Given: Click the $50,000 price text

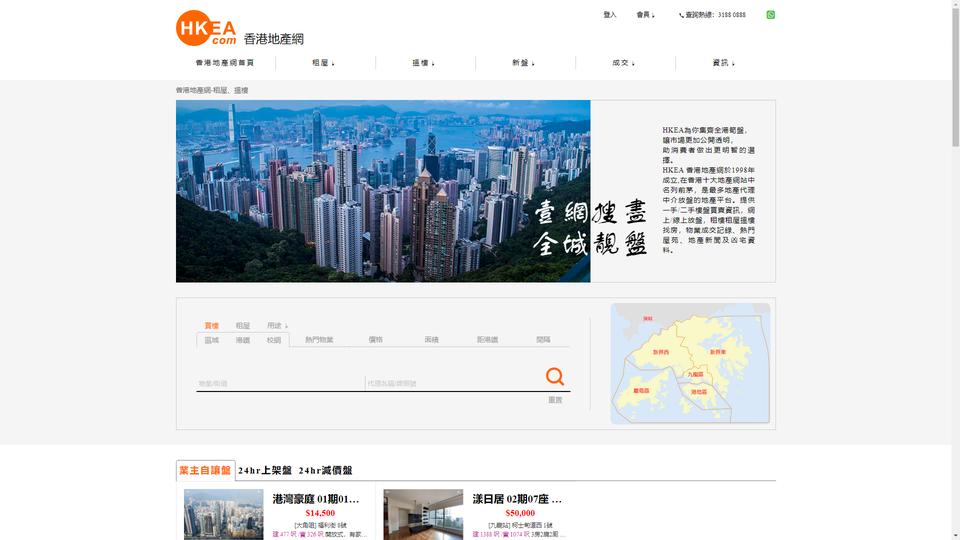Looking at the screenshot, I should pyautogui.click(x=520, y=513).
